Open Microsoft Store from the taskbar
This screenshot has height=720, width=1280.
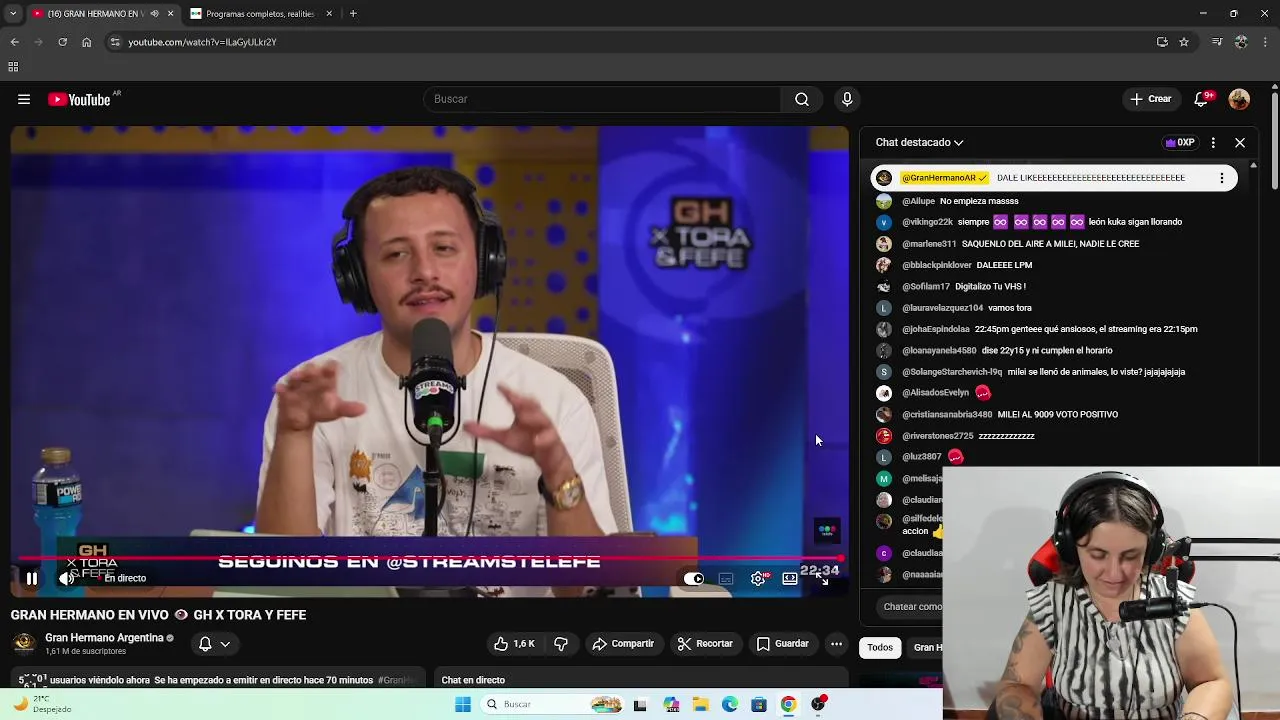pyautogui.click(x=759, y=704)
